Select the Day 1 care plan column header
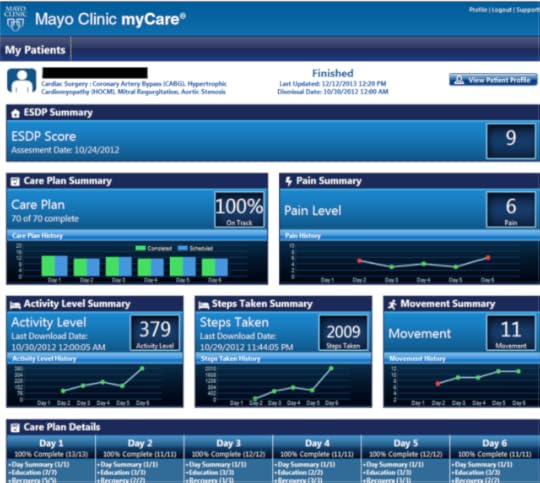This screenshot has height=483, width=540. point(51,448)
